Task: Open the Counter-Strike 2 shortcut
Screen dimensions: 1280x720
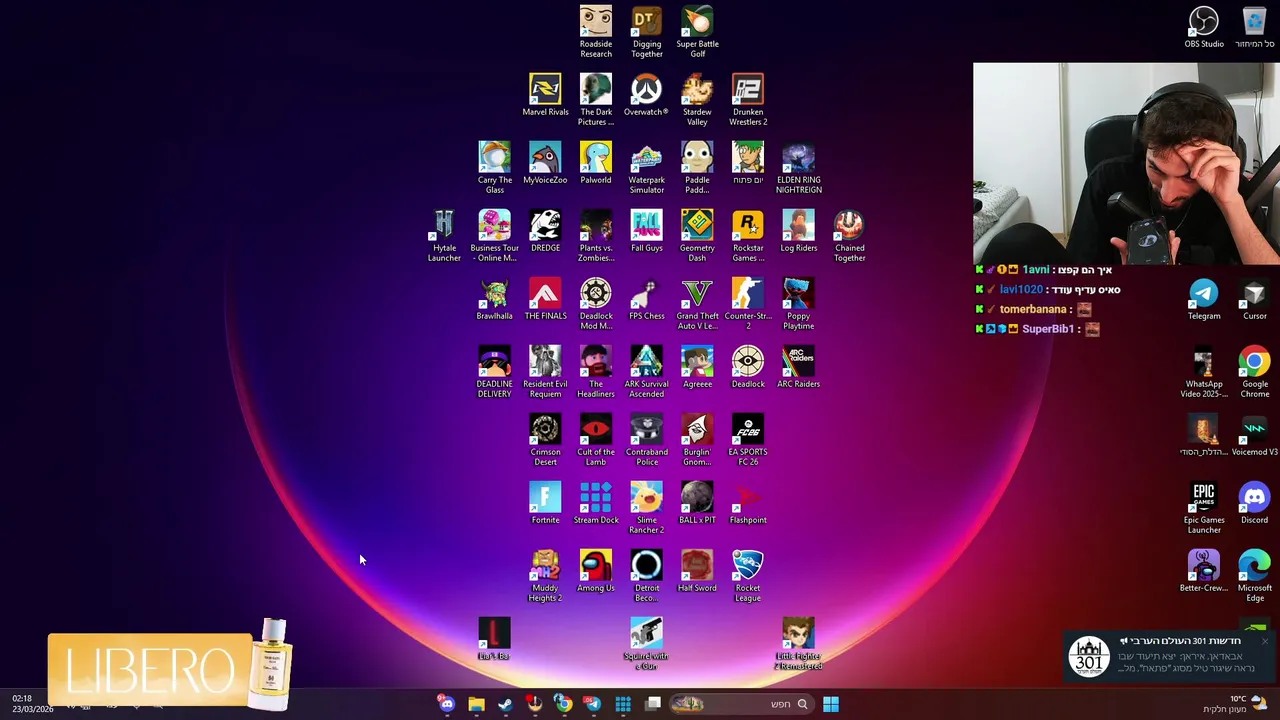Action: coord(748,304)
